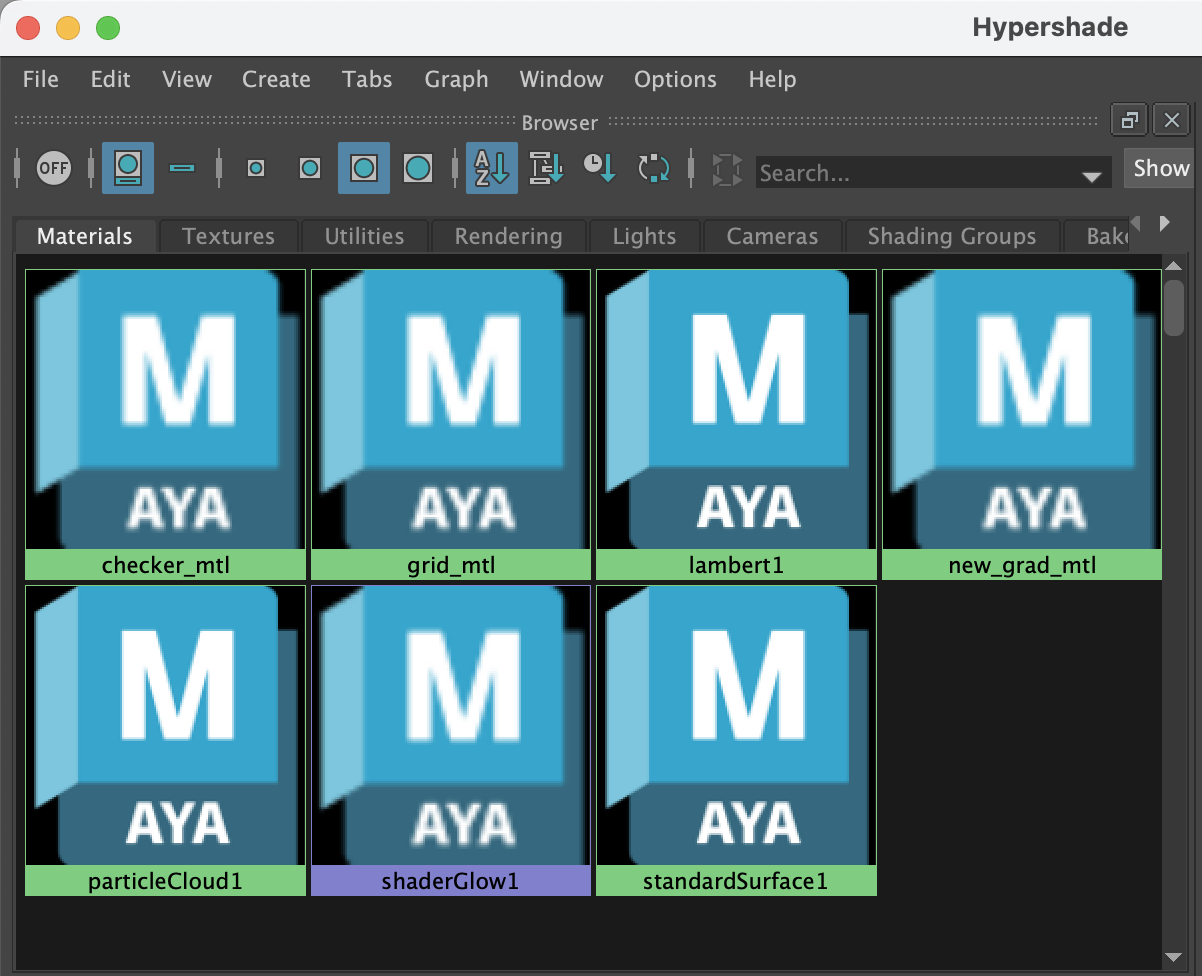The width and height of the screenshot is (1202, 976).
Task: Switch to View as list mode
Action: point(182,168)
